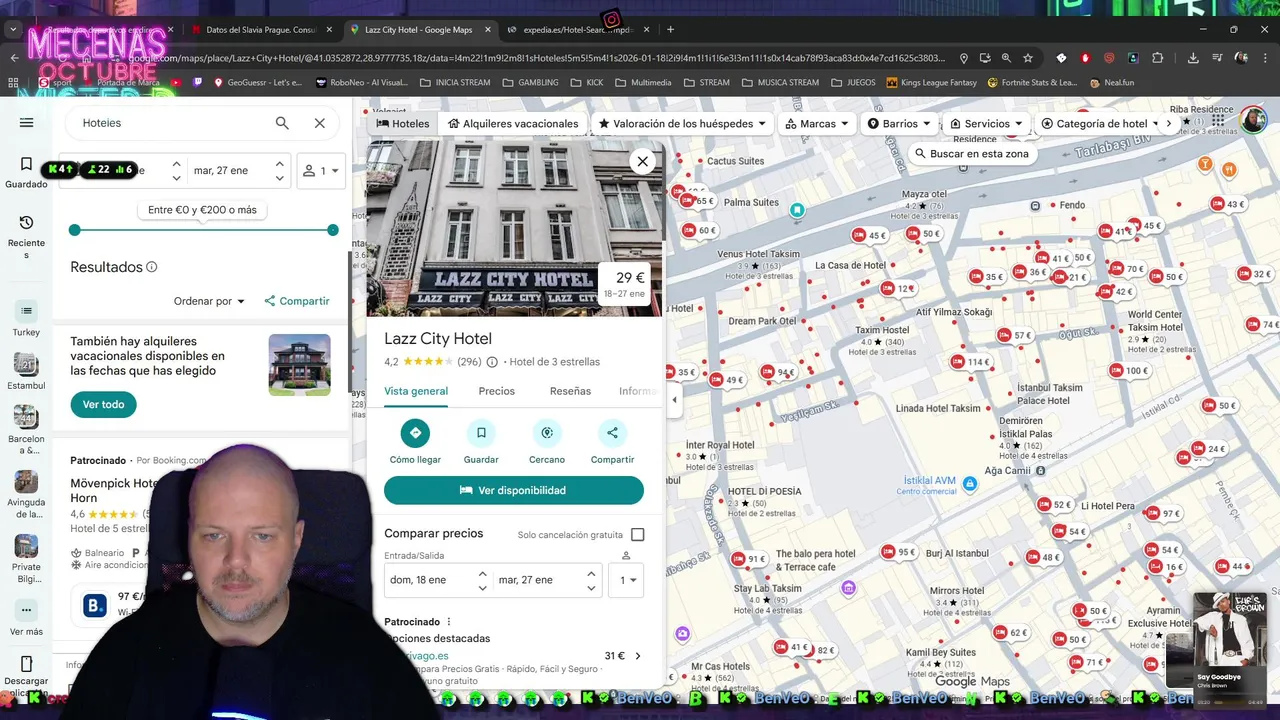Click the Compartir link beside Ordenar por
This screenshot has height=720, width=1280.
(297, 301)
